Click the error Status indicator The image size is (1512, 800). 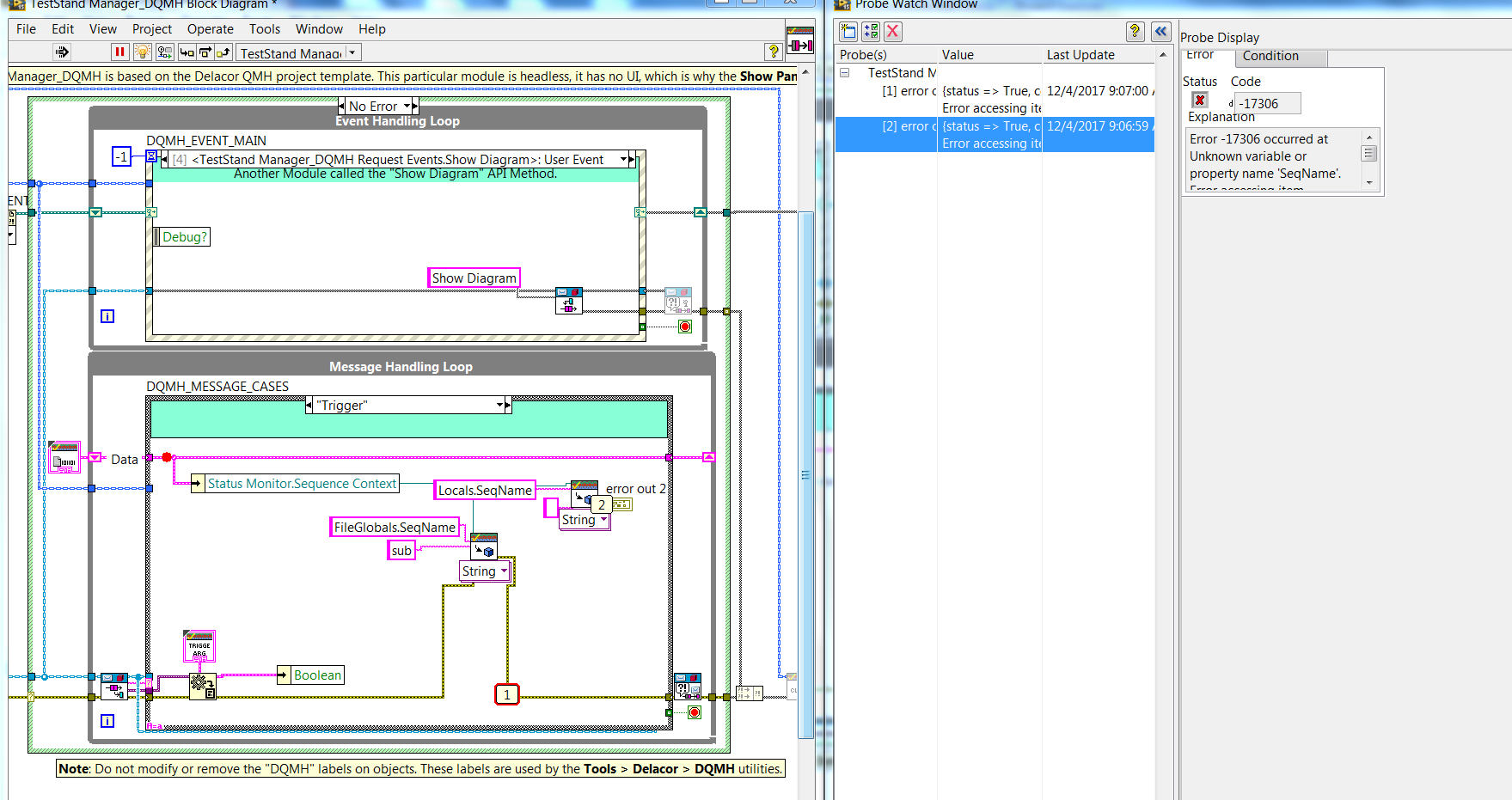click(x=1200, y=101)
